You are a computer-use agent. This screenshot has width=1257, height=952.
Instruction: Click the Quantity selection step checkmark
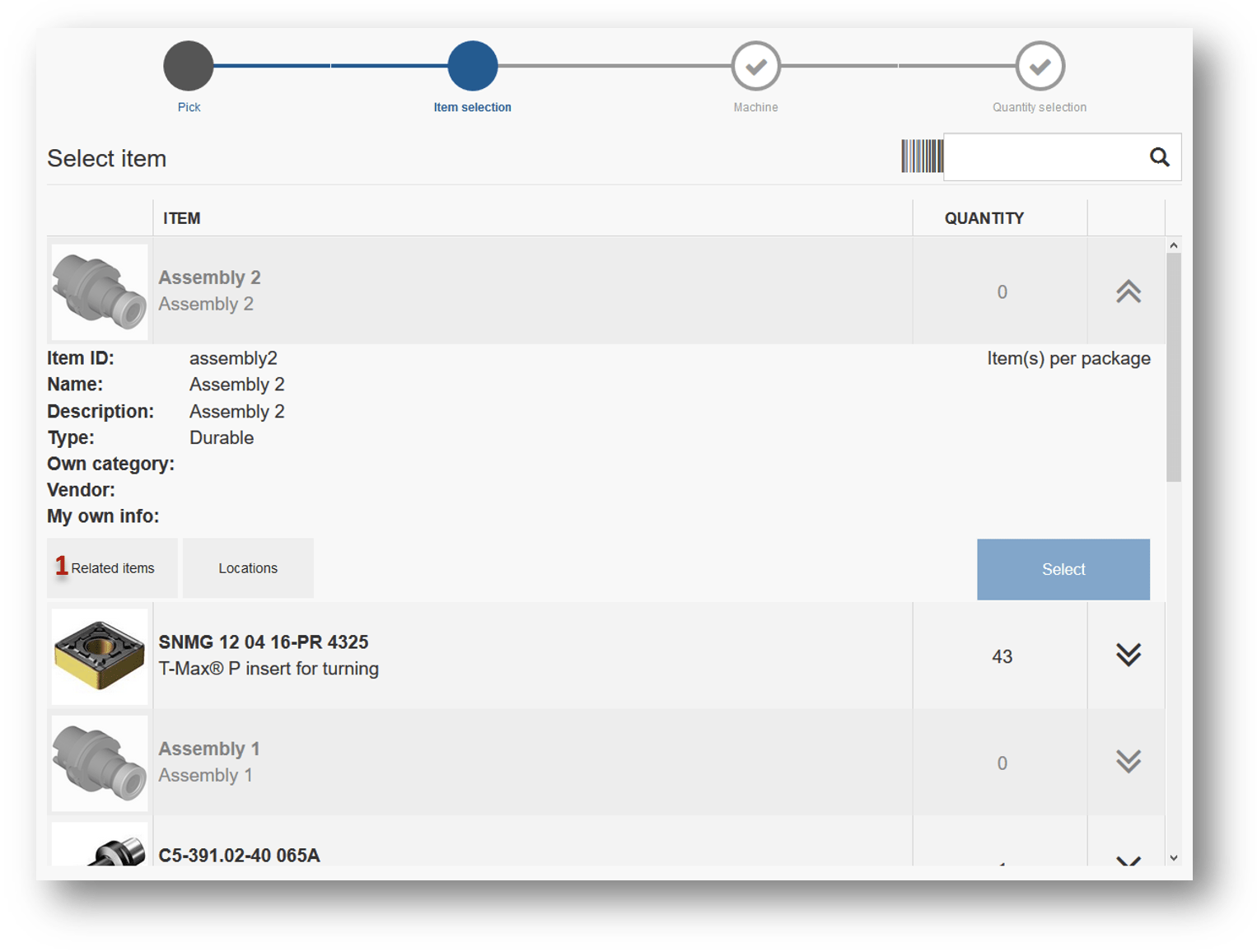pyautogui.click(x=1040, y=66)
